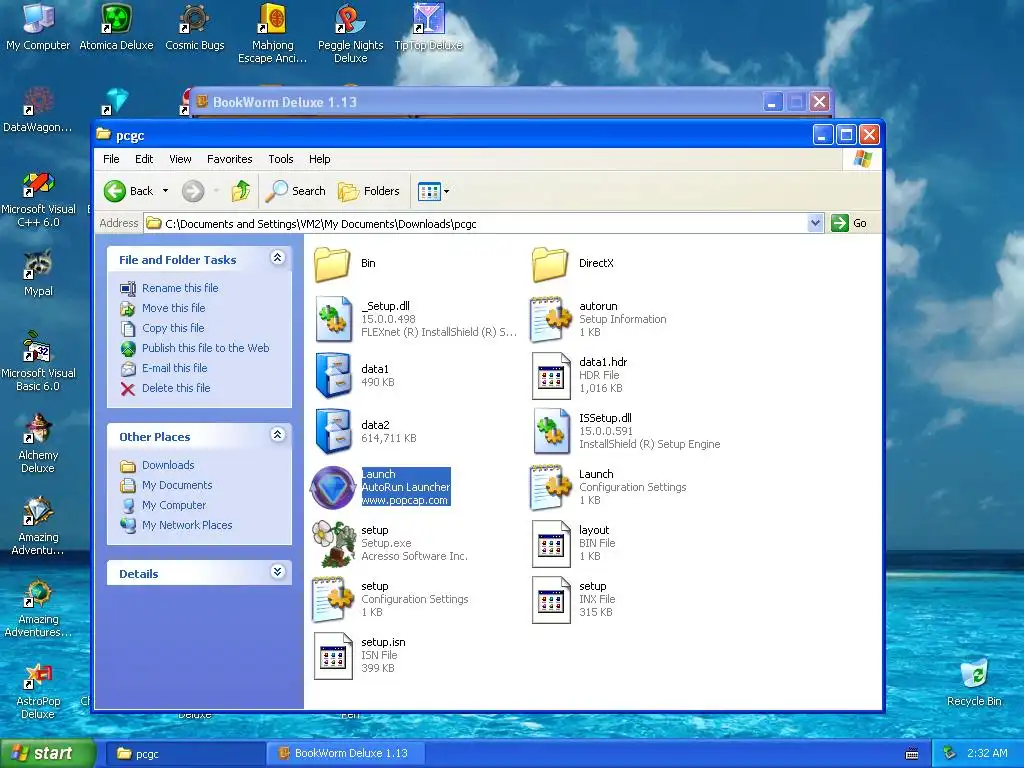Select the _Setup.dll file icon
This screenshot has height=768, width=1024.
coord(333,319)
